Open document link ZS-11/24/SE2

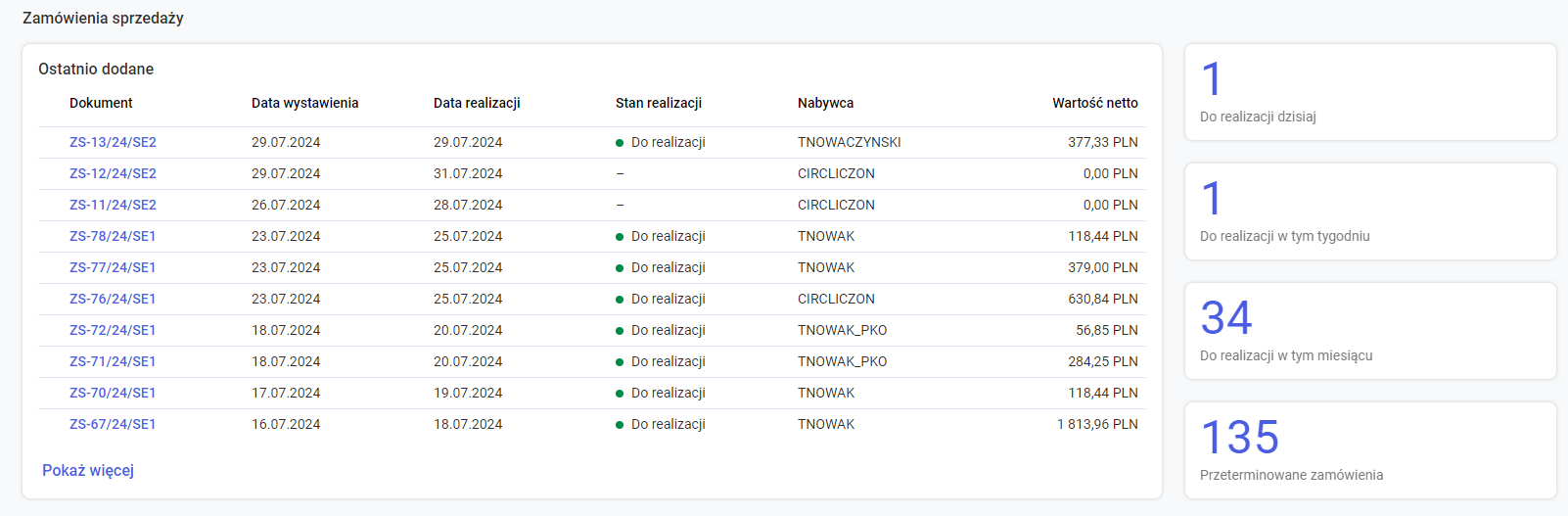point(113,205)
